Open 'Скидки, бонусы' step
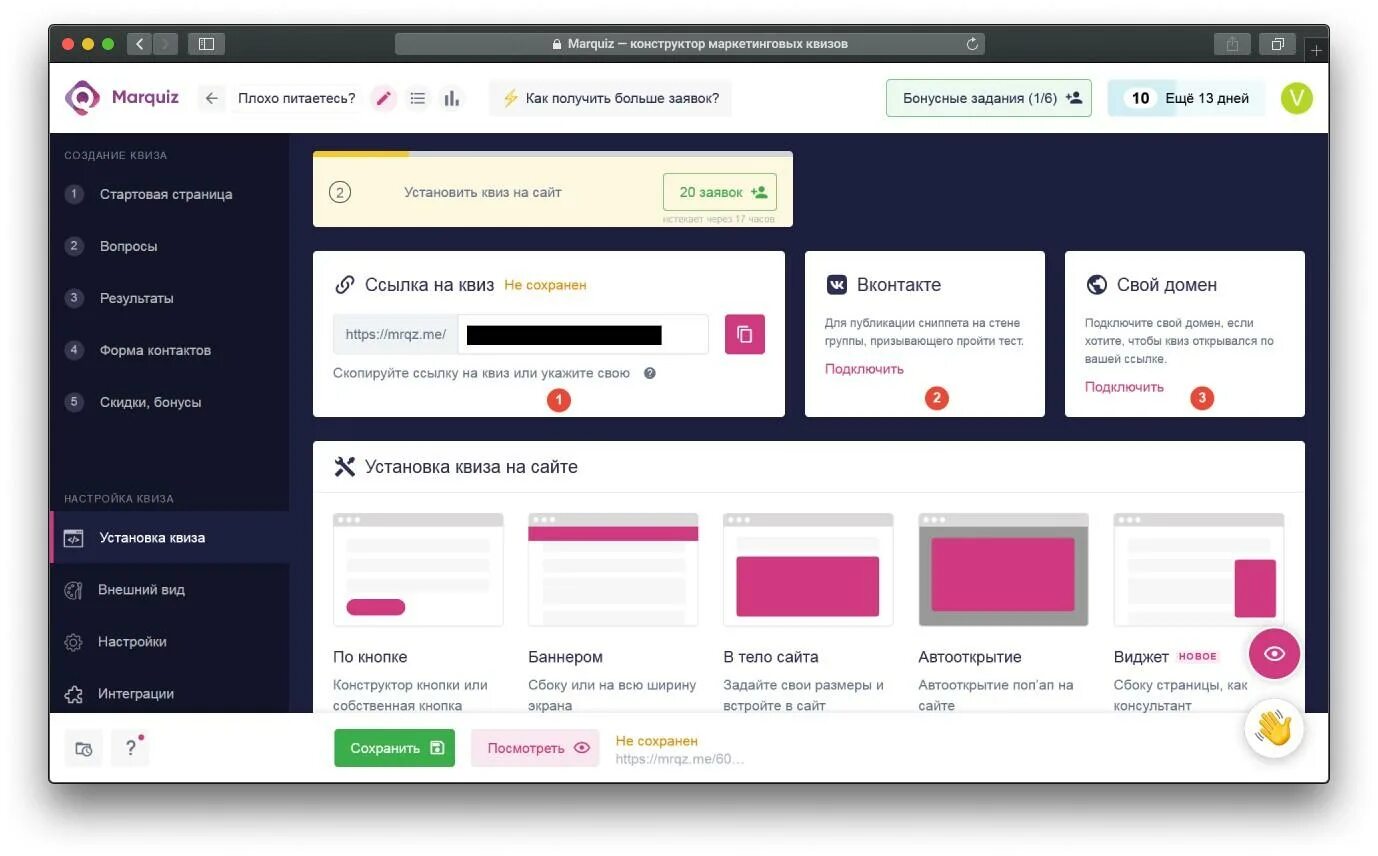The height and width of the screenshot is (856, 1378). (150, 402)
